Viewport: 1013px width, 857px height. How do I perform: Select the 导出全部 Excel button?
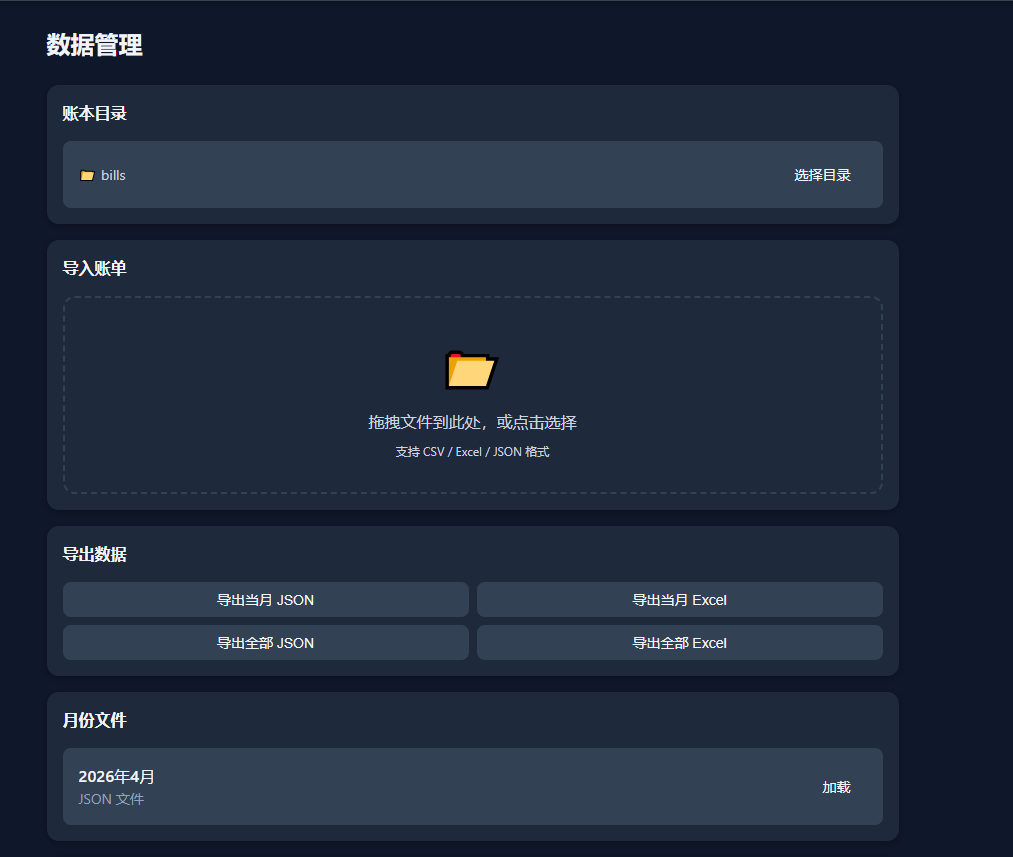(x=679, y=643)
